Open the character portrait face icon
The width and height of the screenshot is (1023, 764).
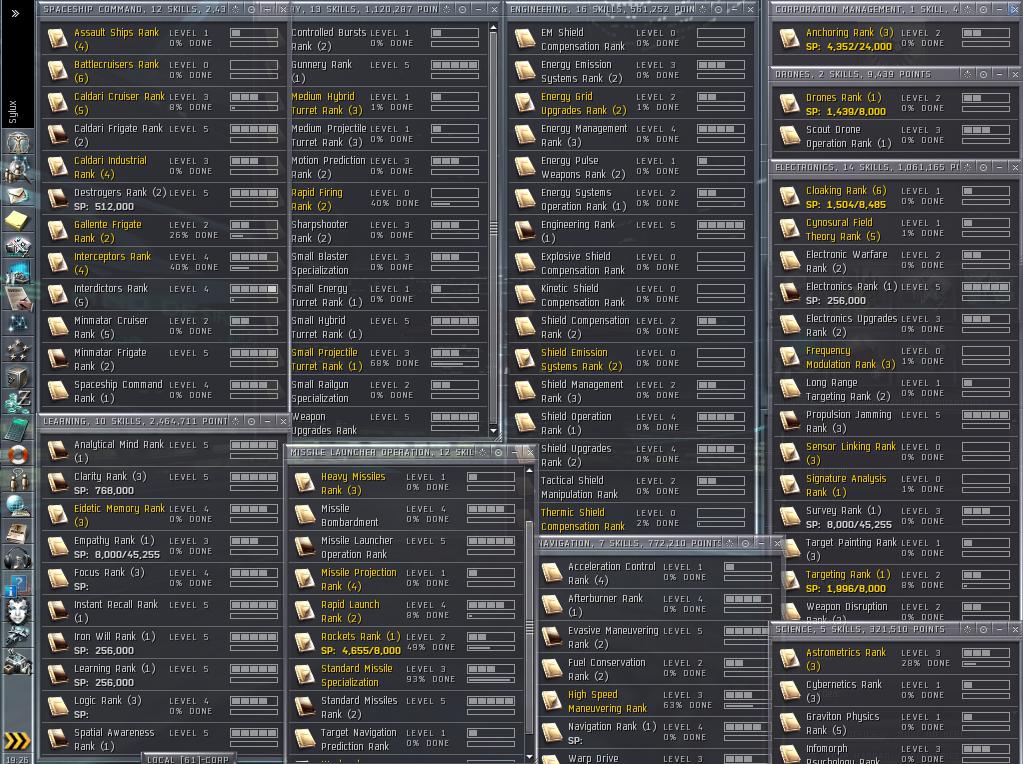pos(17,611)
